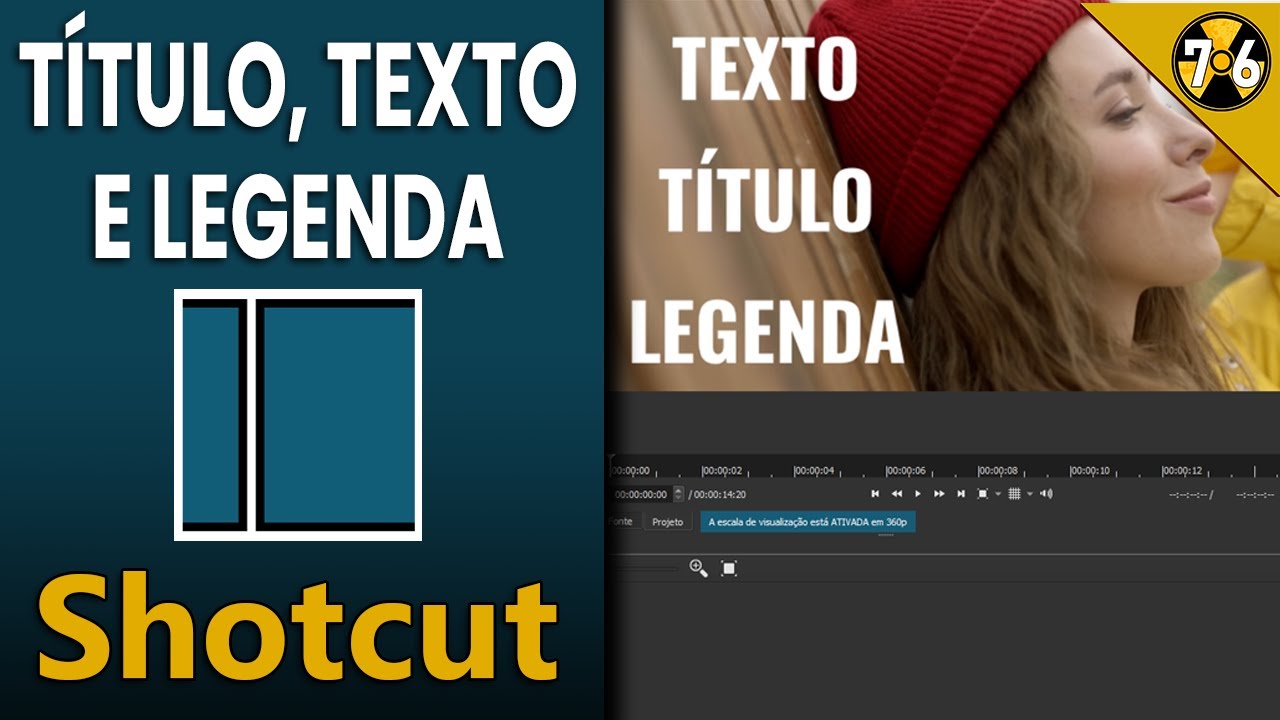Toggle the player grid overlay icon
Image resolution: width=1280 pixels, height=720 pixels.
[x=1014, y=494]
